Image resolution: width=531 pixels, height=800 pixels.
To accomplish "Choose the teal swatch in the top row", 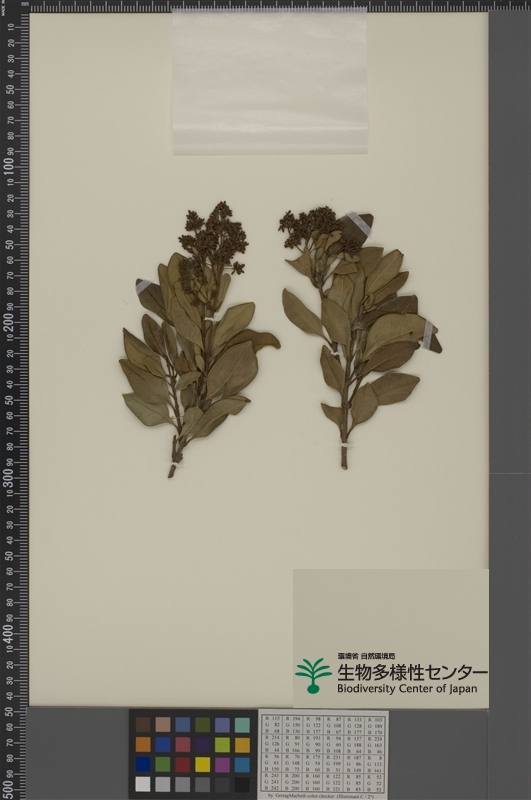I will (x=242, y=725).
